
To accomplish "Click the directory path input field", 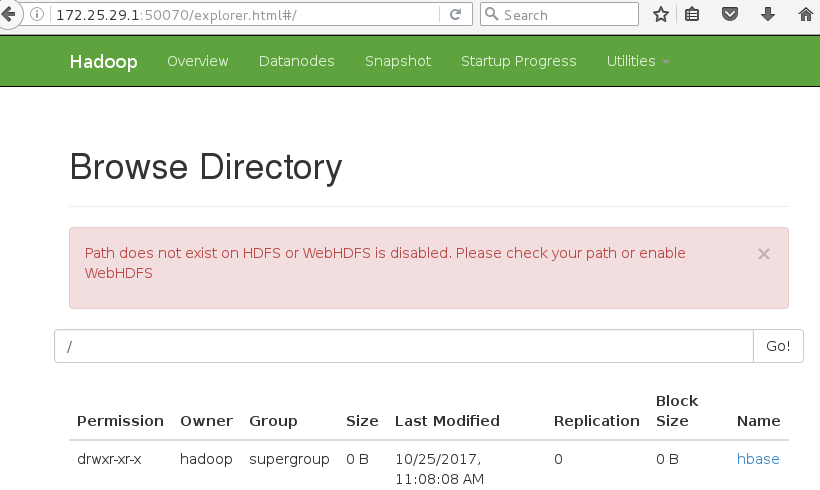I will 404,346.
